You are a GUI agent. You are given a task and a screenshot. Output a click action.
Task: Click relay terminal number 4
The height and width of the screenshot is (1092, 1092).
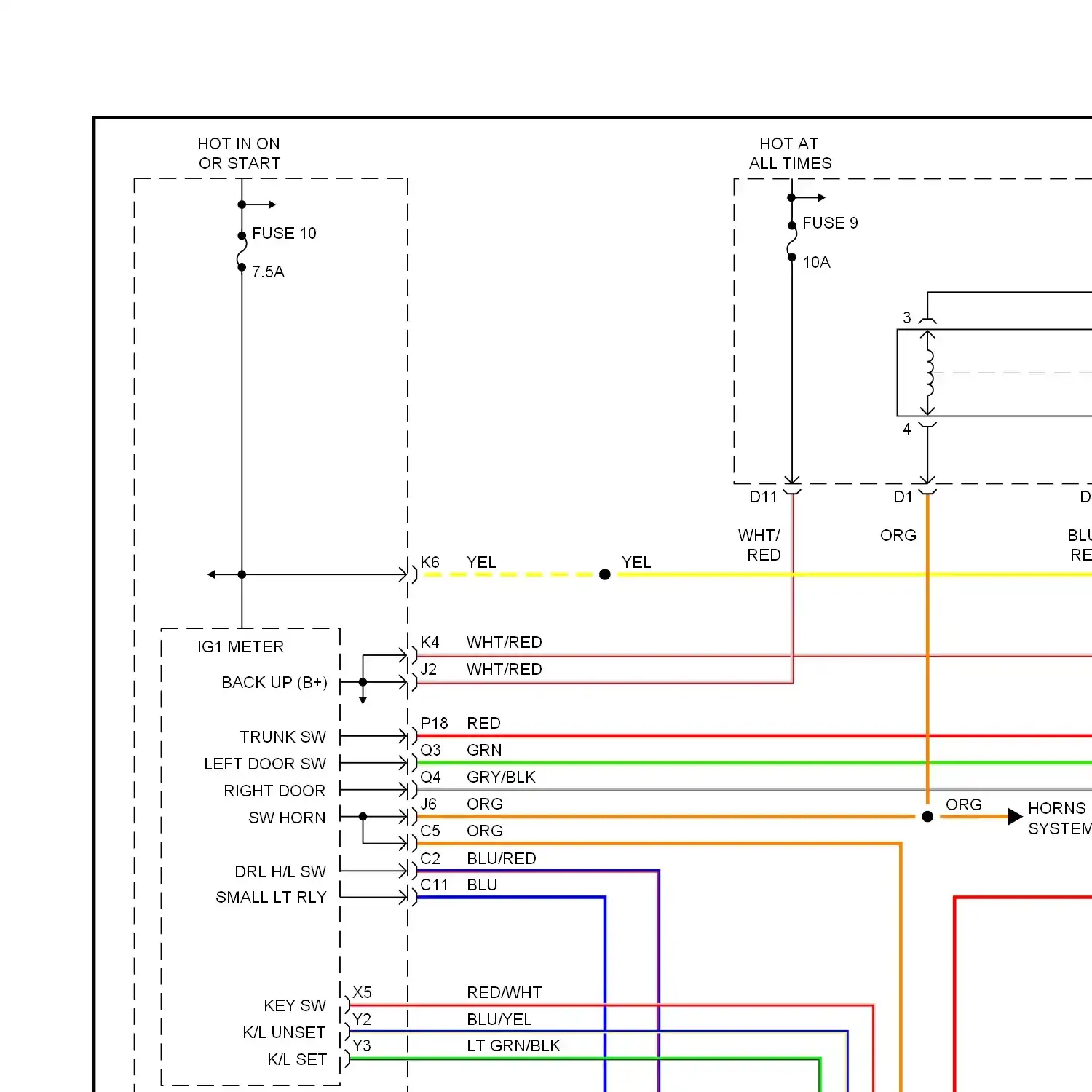[907, 429]
